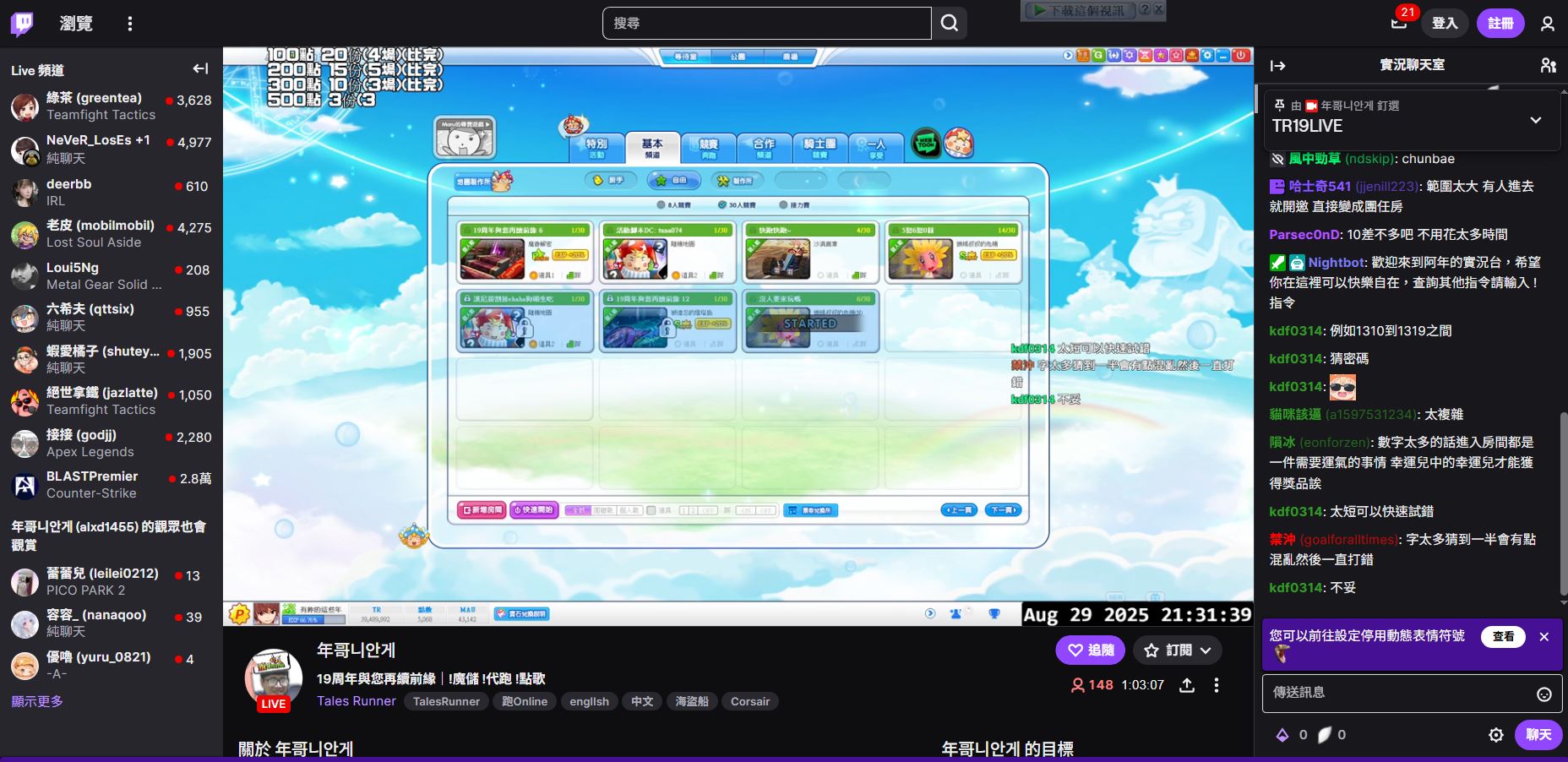The height and width of the screenshot is (762, 1568).
Task: Click the search magnifier button
Action: [x=950, y=24]
